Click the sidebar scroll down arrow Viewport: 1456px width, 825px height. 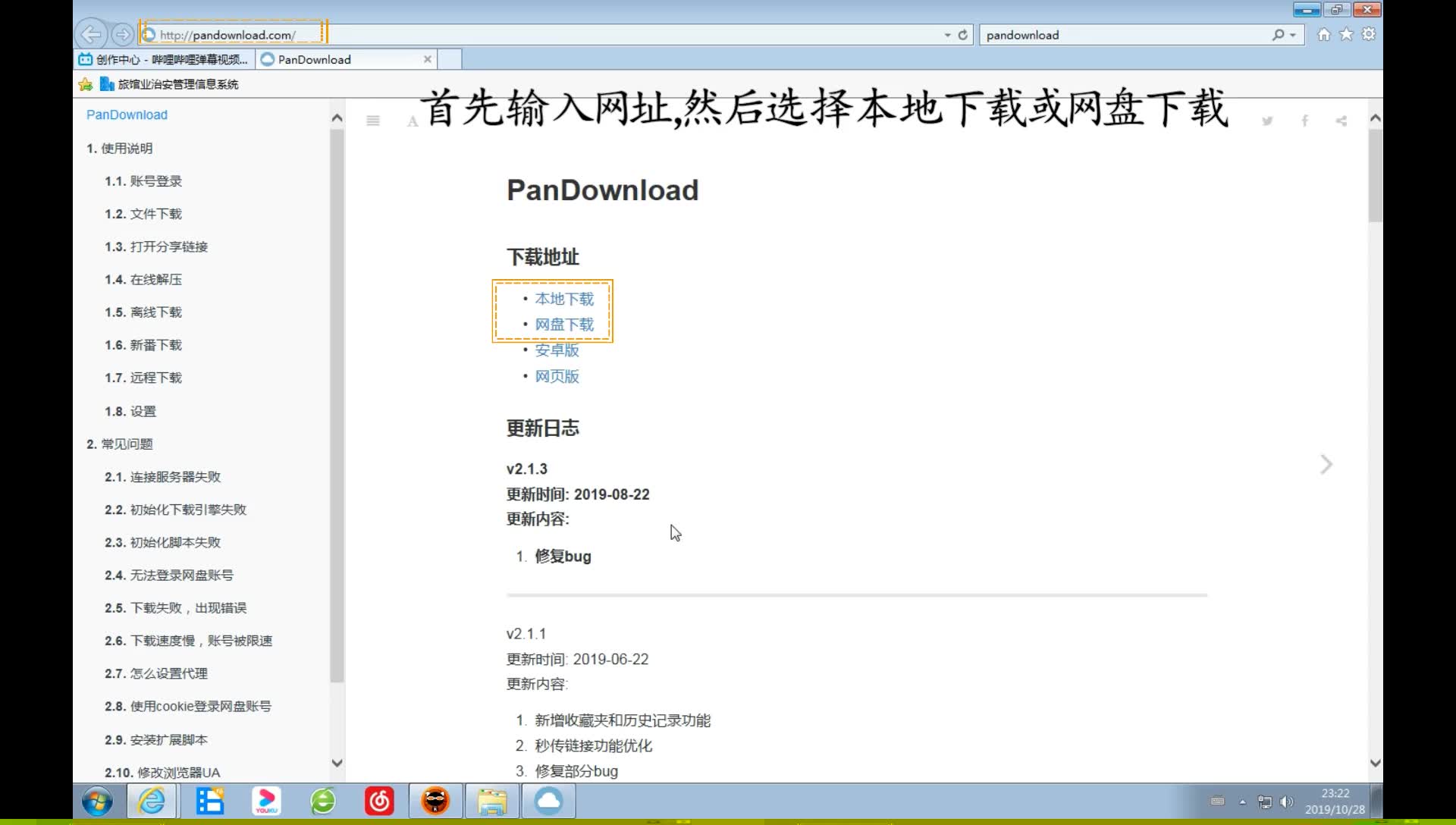[337, 763]
